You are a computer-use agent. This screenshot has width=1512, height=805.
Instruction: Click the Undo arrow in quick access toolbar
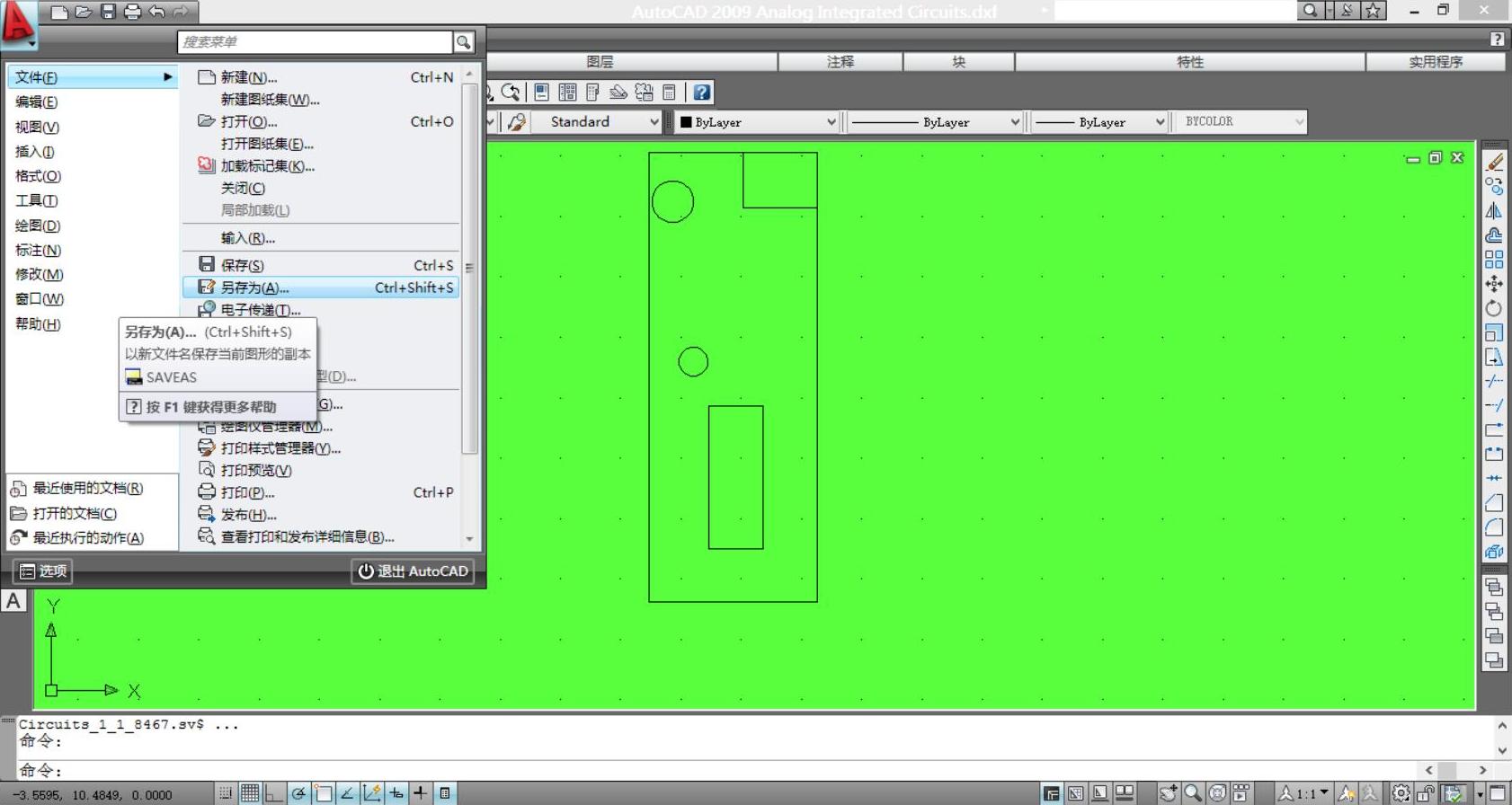156,12
